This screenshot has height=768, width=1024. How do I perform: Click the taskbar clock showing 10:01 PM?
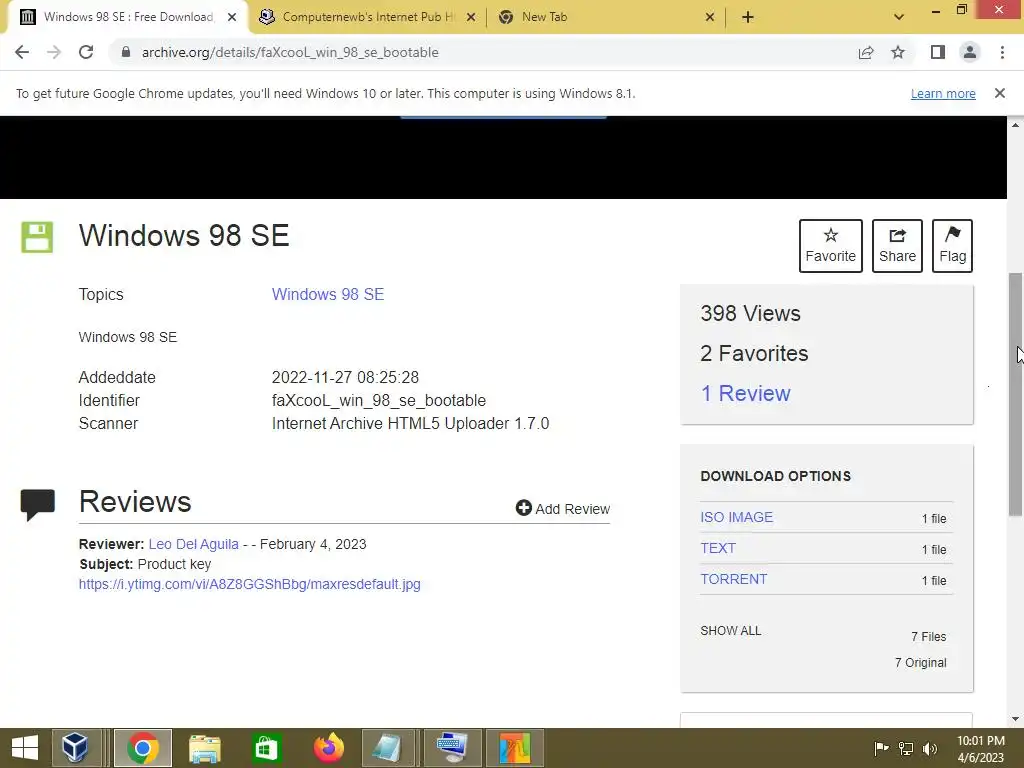980,748
